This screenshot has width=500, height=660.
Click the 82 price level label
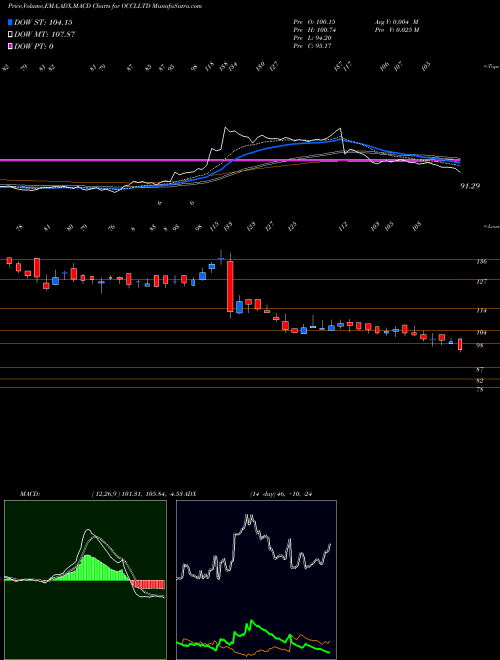coord(480,381)
